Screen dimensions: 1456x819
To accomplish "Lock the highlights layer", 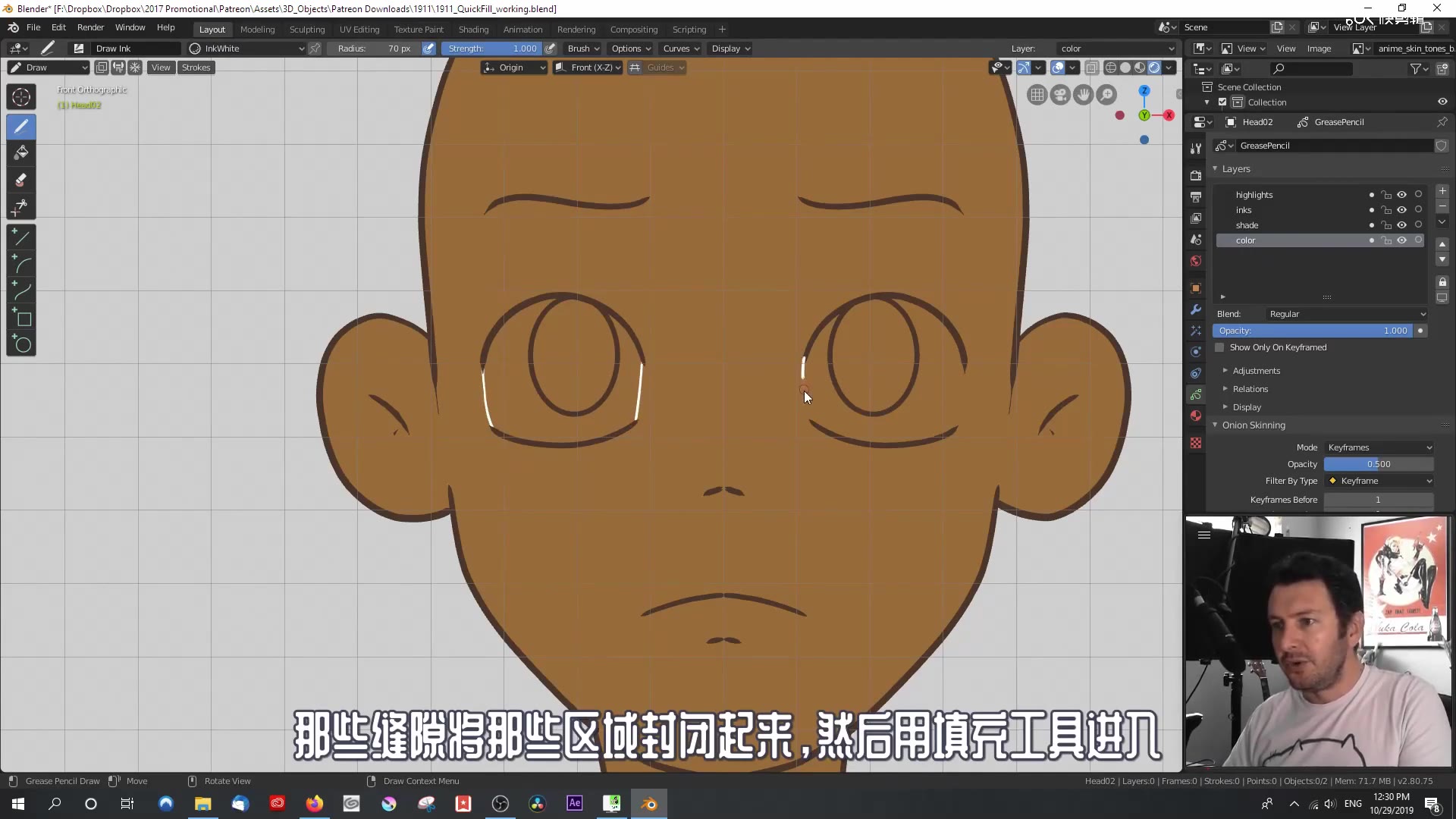I will click(x=1386, y=195).
